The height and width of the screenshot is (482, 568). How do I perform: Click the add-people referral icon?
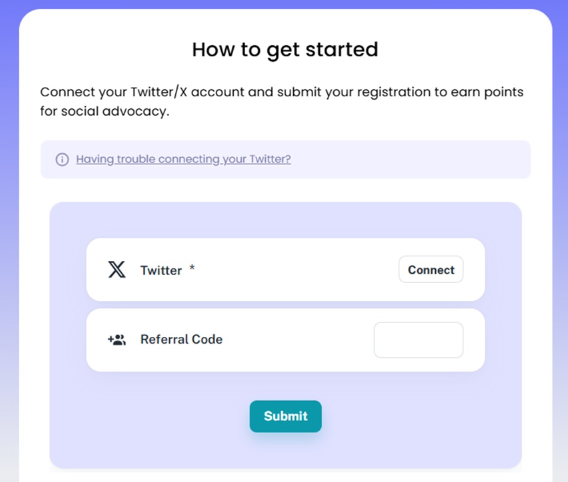pyautogui.click(x=117, y=340)
